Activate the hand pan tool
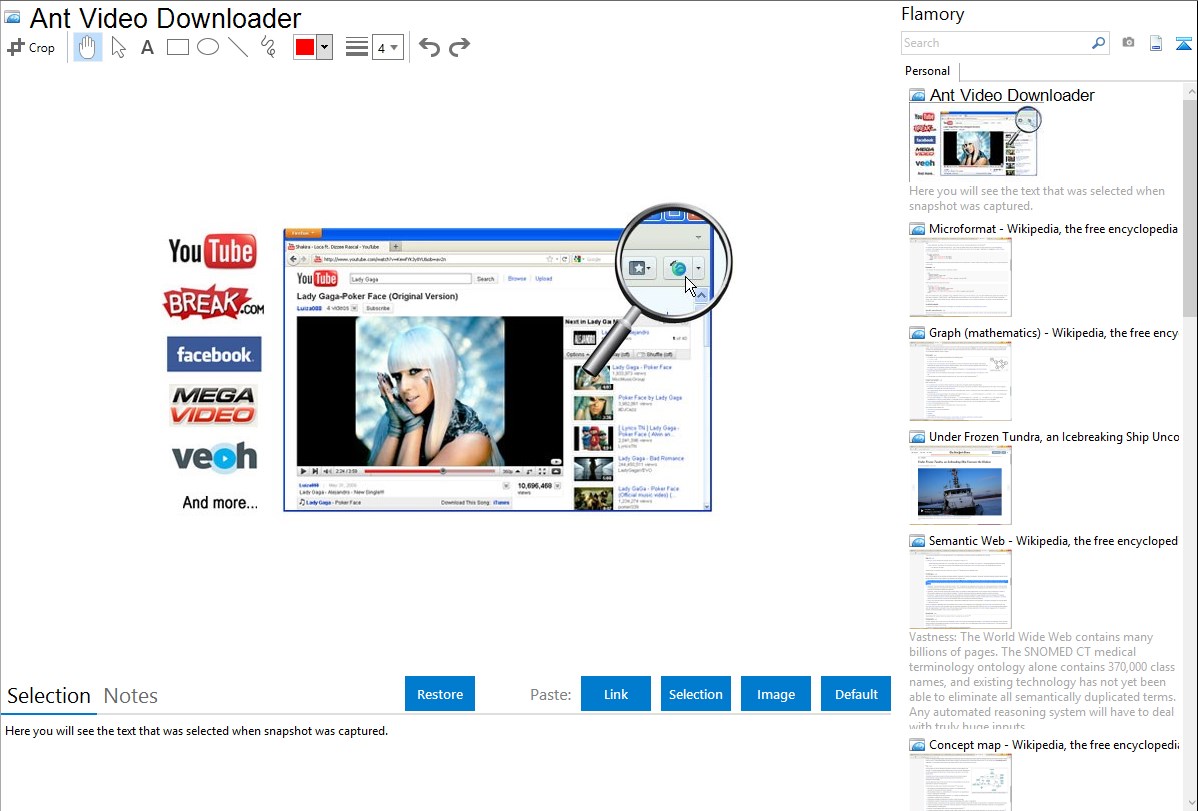 (x=87, y=47)
